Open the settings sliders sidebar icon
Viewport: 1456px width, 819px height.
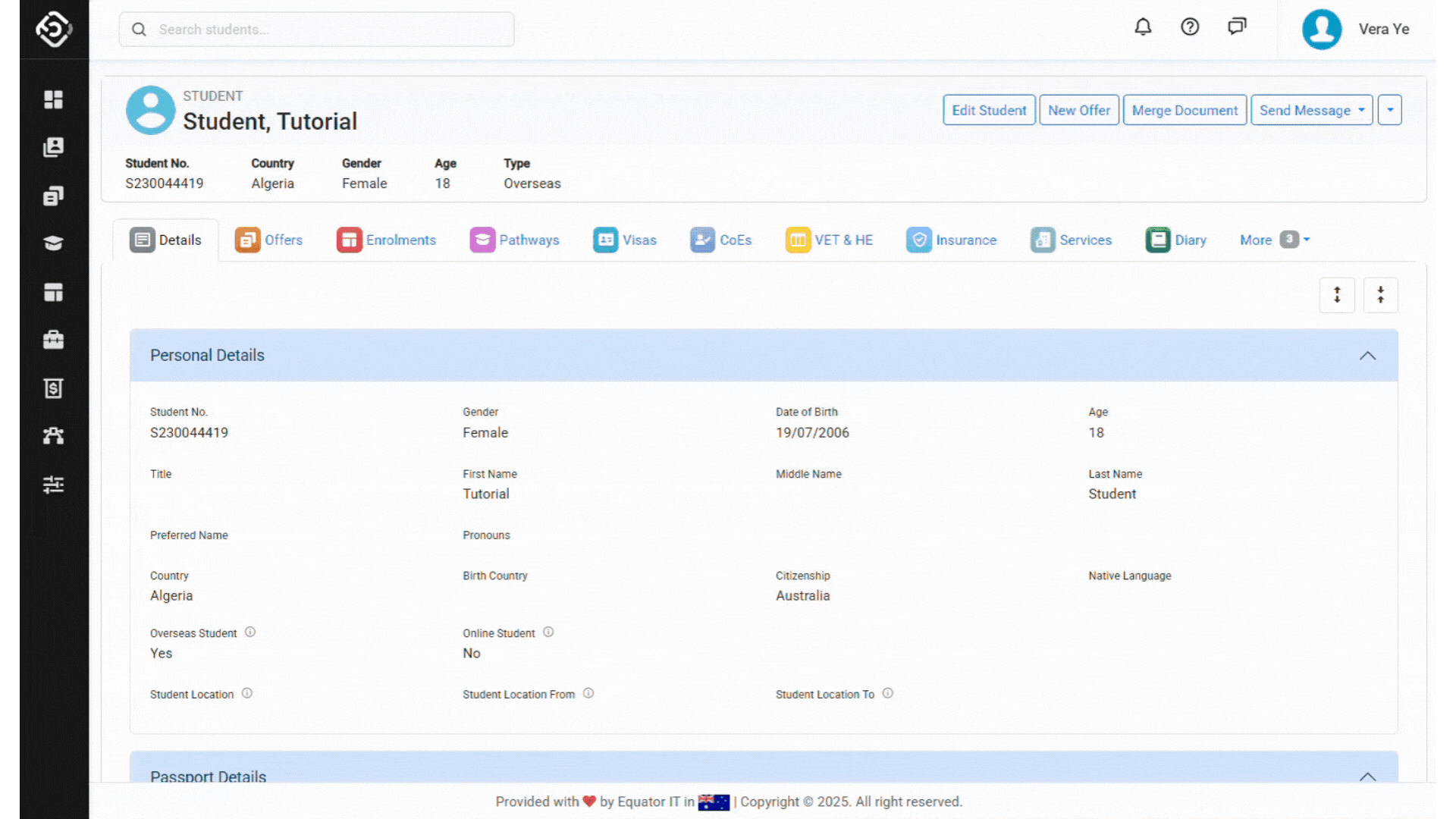pos(53,485)
